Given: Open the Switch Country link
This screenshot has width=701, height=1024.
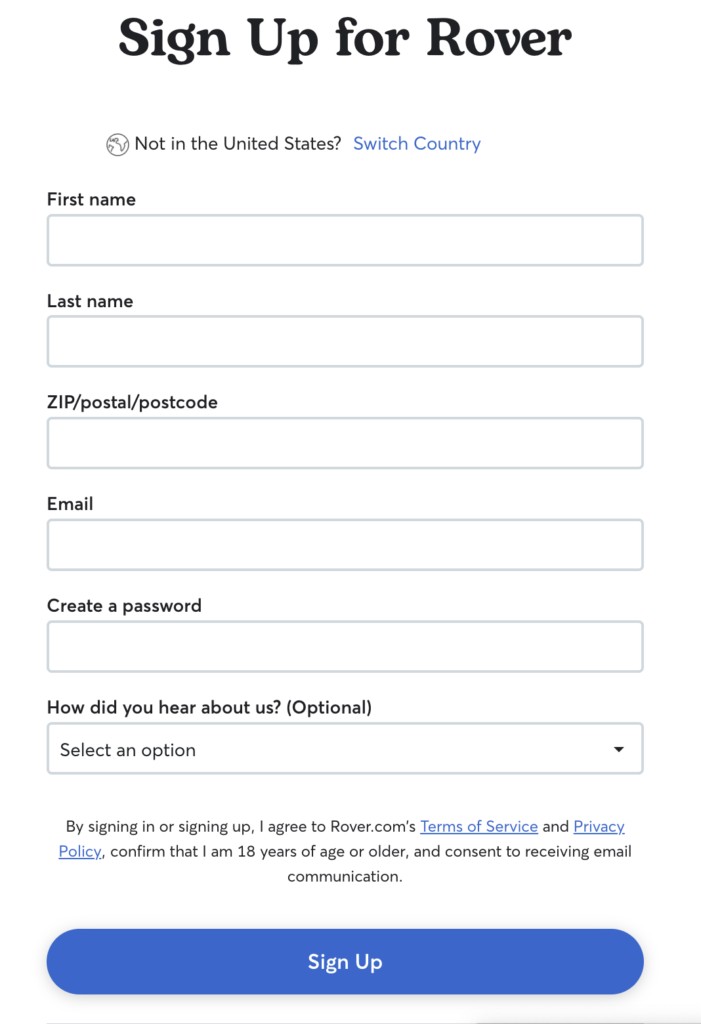Looking at the screenshot, I should pyautogui.click(x=417, y=144).
